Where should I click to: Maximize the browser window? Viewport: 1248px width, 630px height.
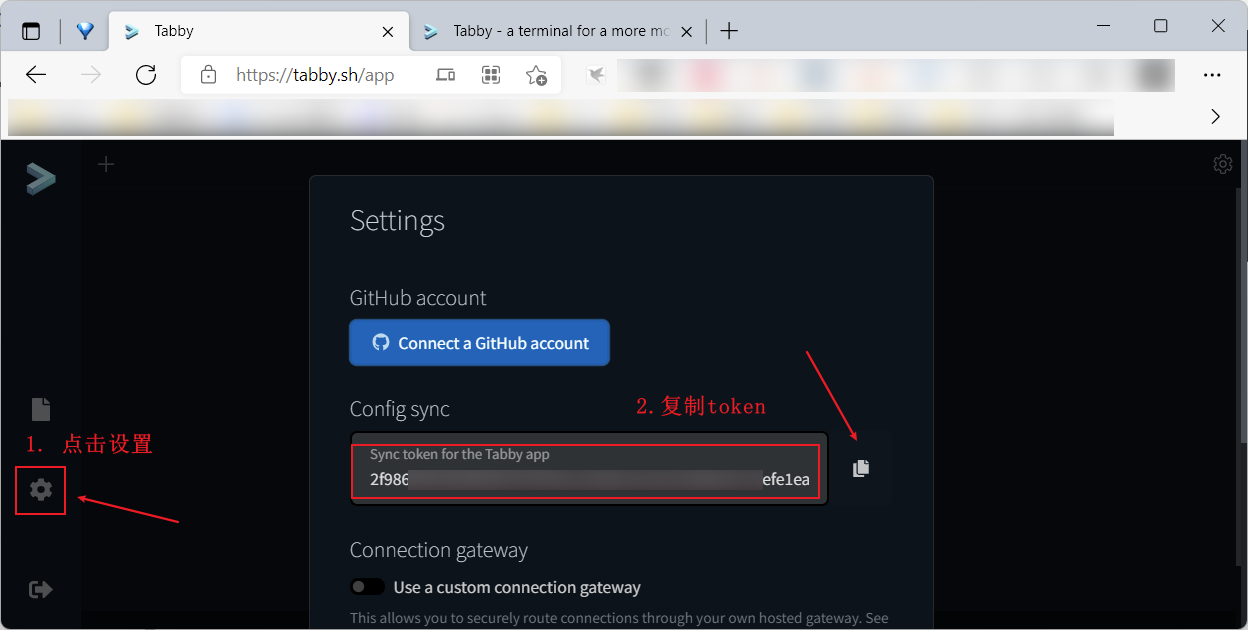coord(1160,27)
